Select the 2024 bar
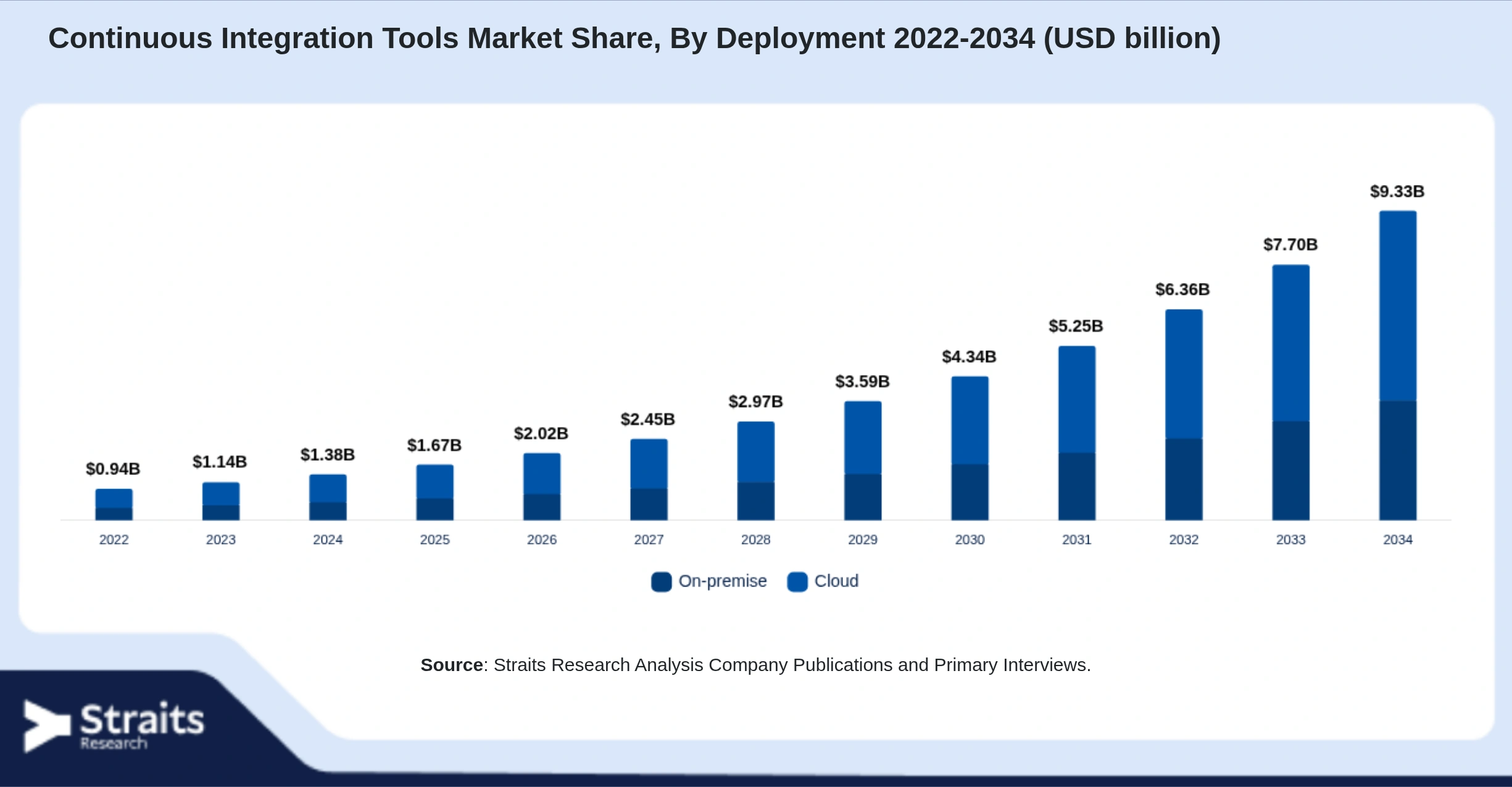 click(x=328, y=497)
